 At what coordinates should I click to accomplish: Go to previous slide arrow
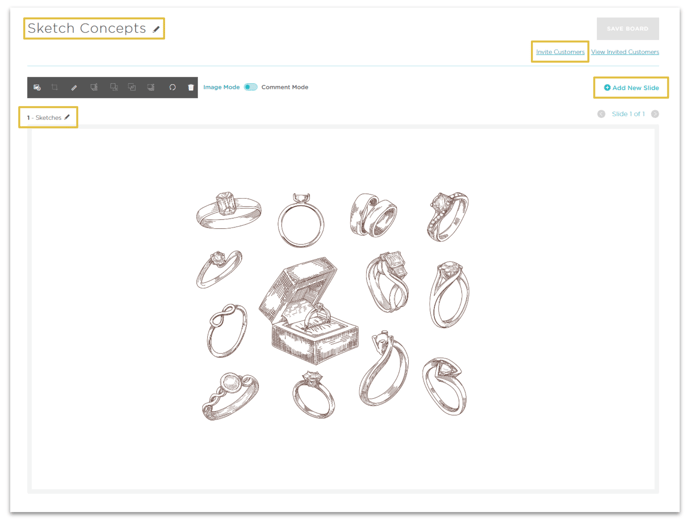point(601,114)
